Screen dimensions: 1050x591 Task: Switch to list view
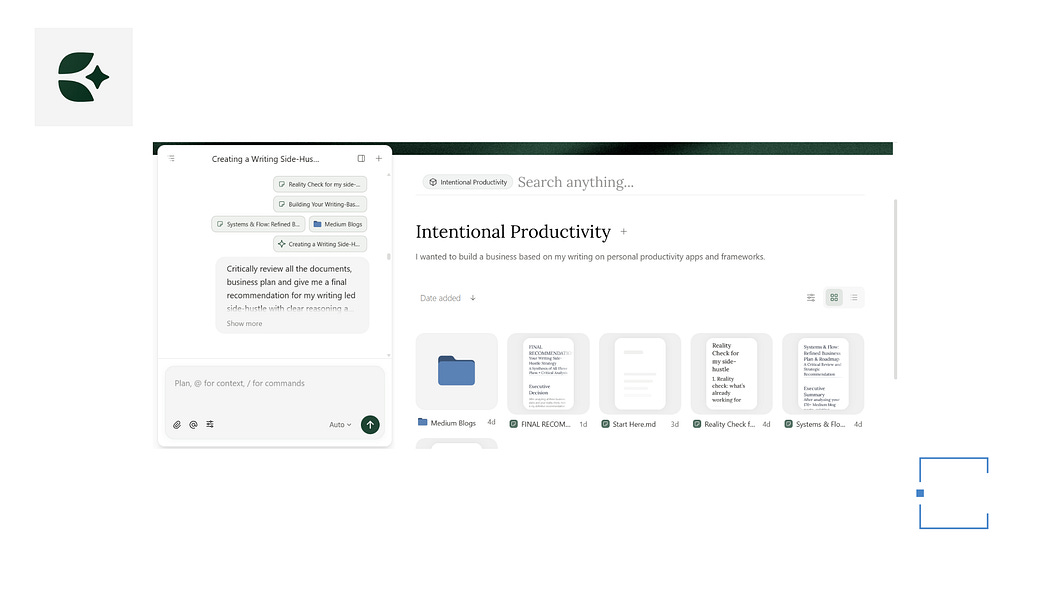point(854,298)
